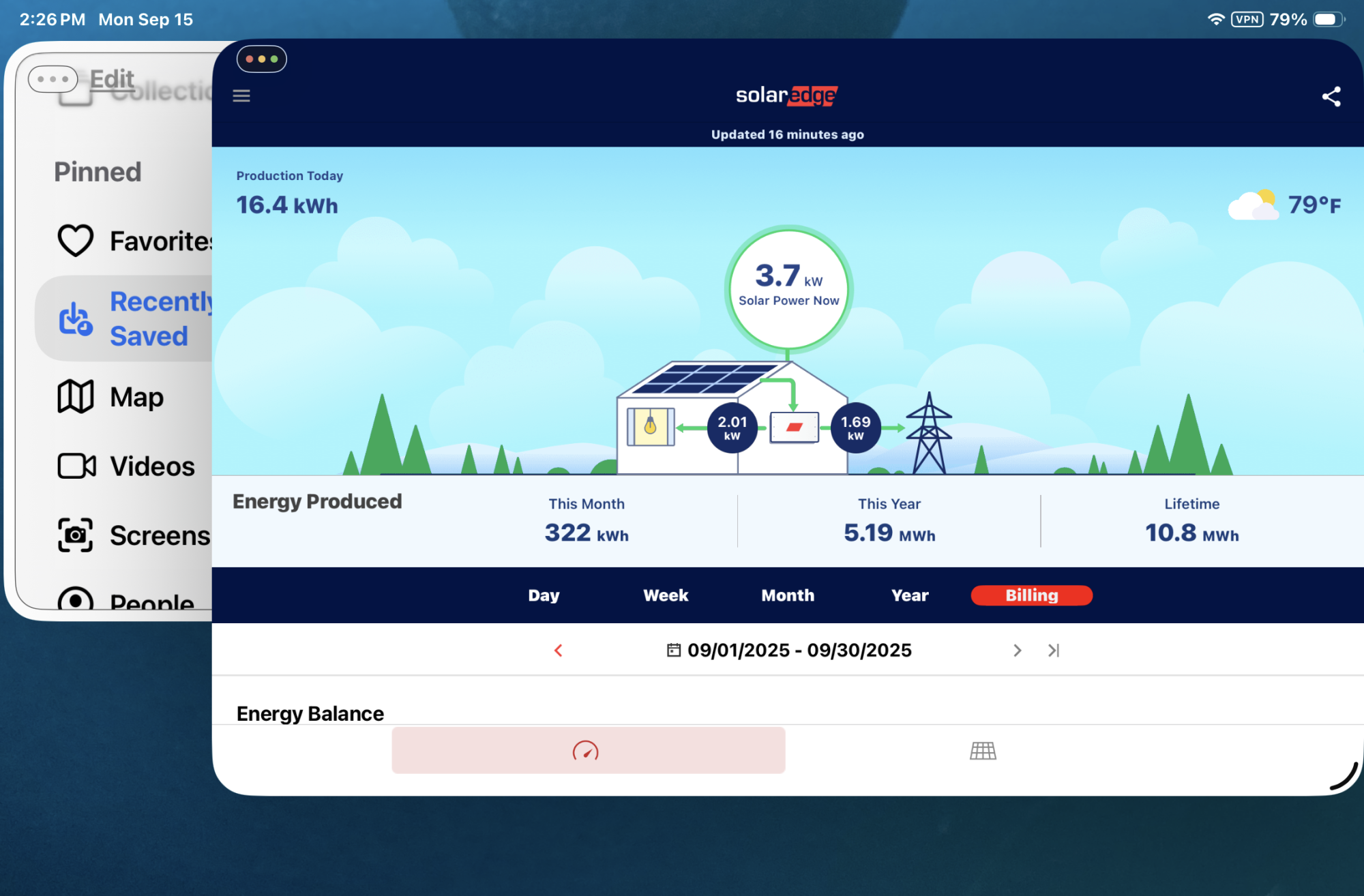Go to previous billing period
1364x896 pixels.
[x=559, y=651]
